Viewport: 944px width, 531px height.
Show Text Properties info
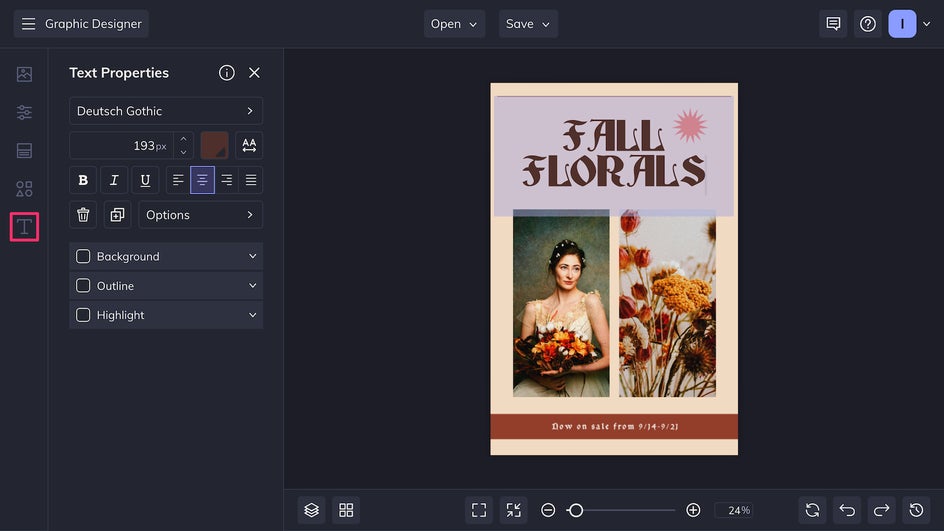(226, 73)
